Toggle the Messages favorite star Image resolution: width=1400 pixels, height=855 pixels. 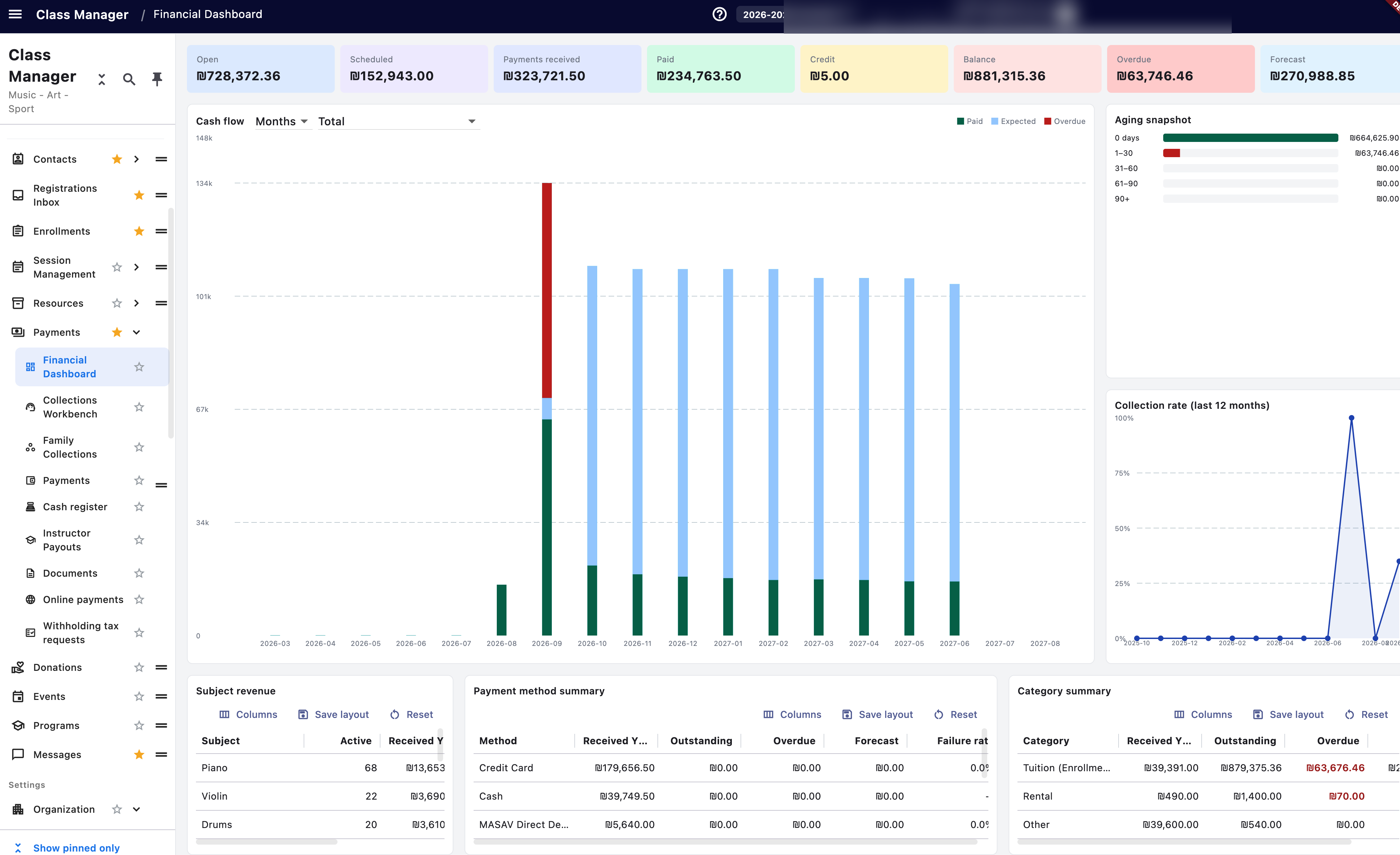click(139, 755)
